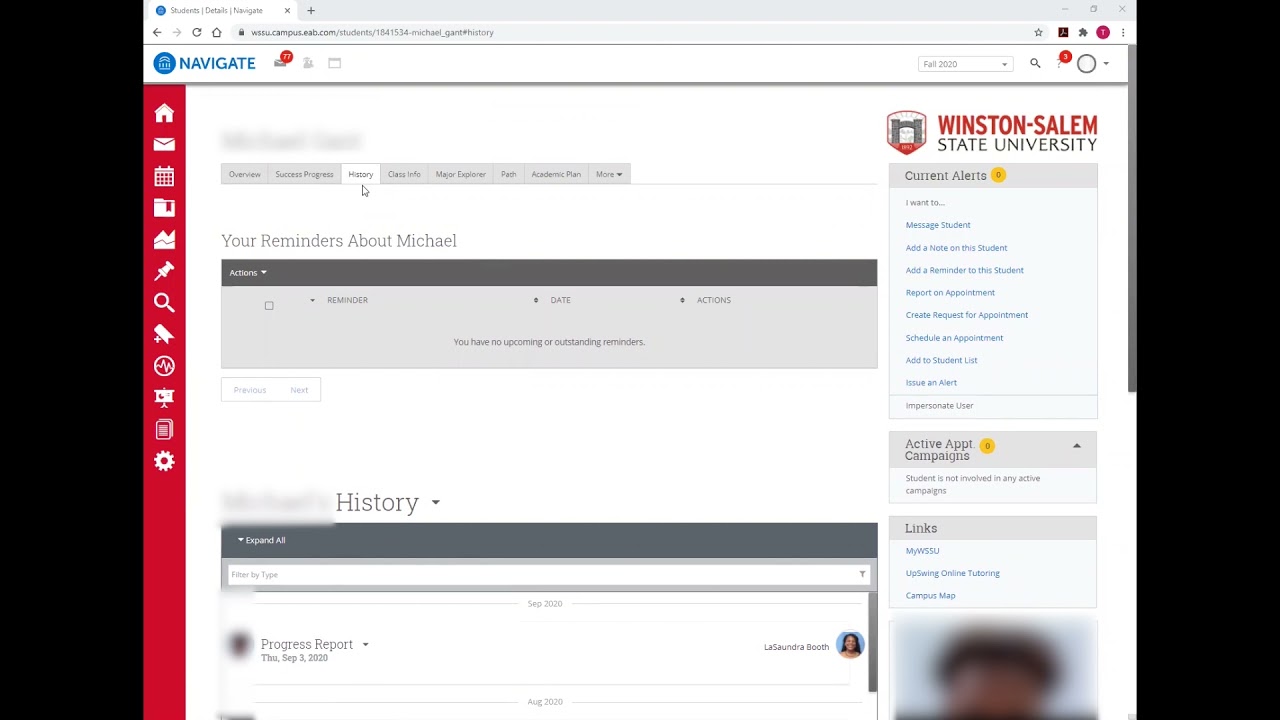The width and height of the screenshot is (1280, 720).
Task: Click the pushpin icon in sidebar
Action: point(164,271)
